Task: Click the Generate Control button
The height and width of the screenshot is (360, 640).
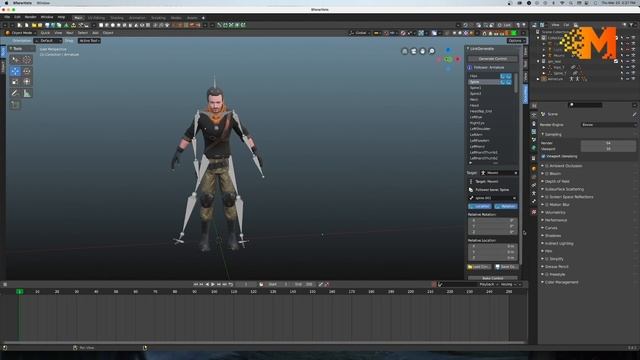Action: click(493, 59)
